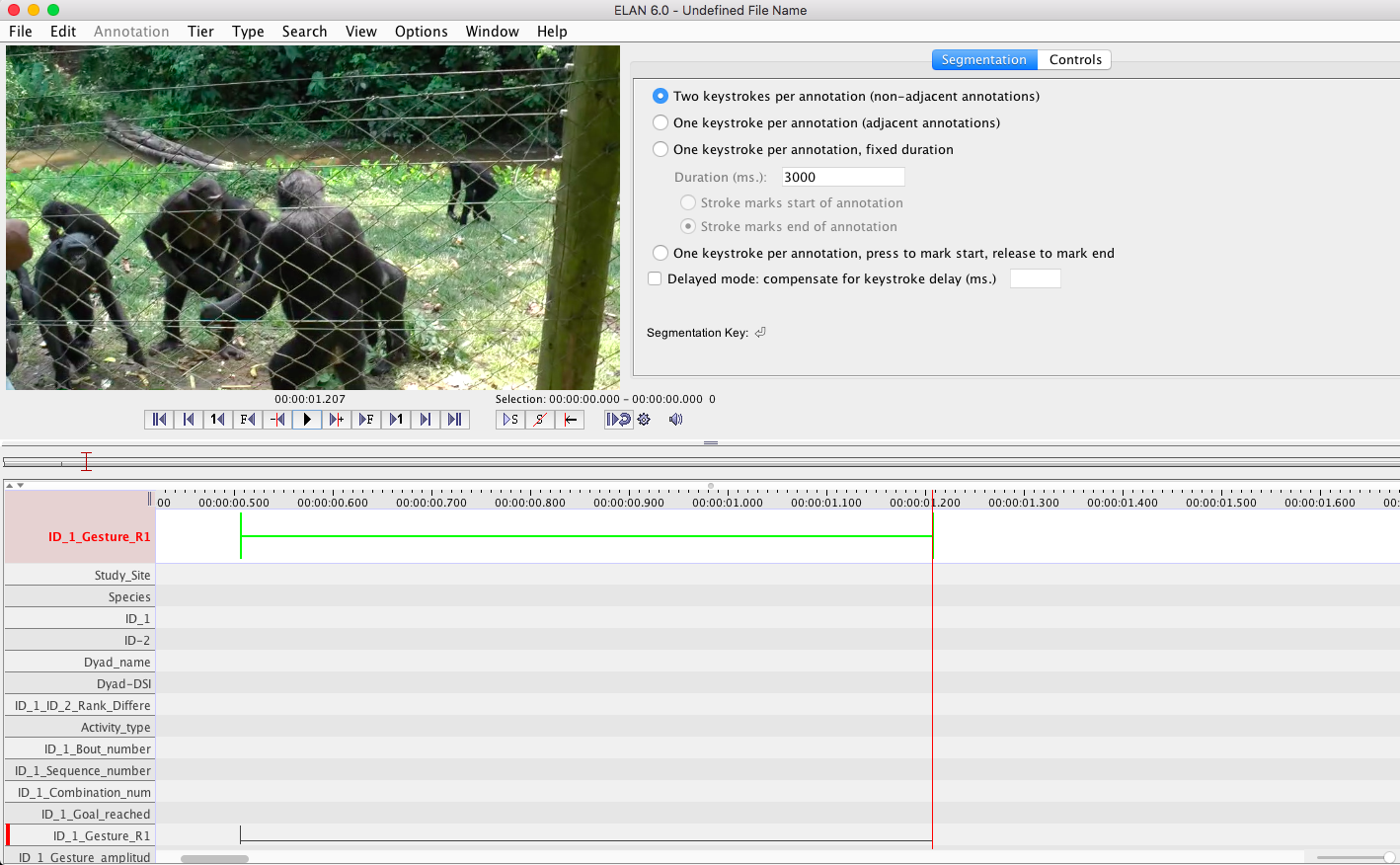Click the small down arrow above tier list
The height and width of the screenshot is (865, 1400).
coord(20,485)
